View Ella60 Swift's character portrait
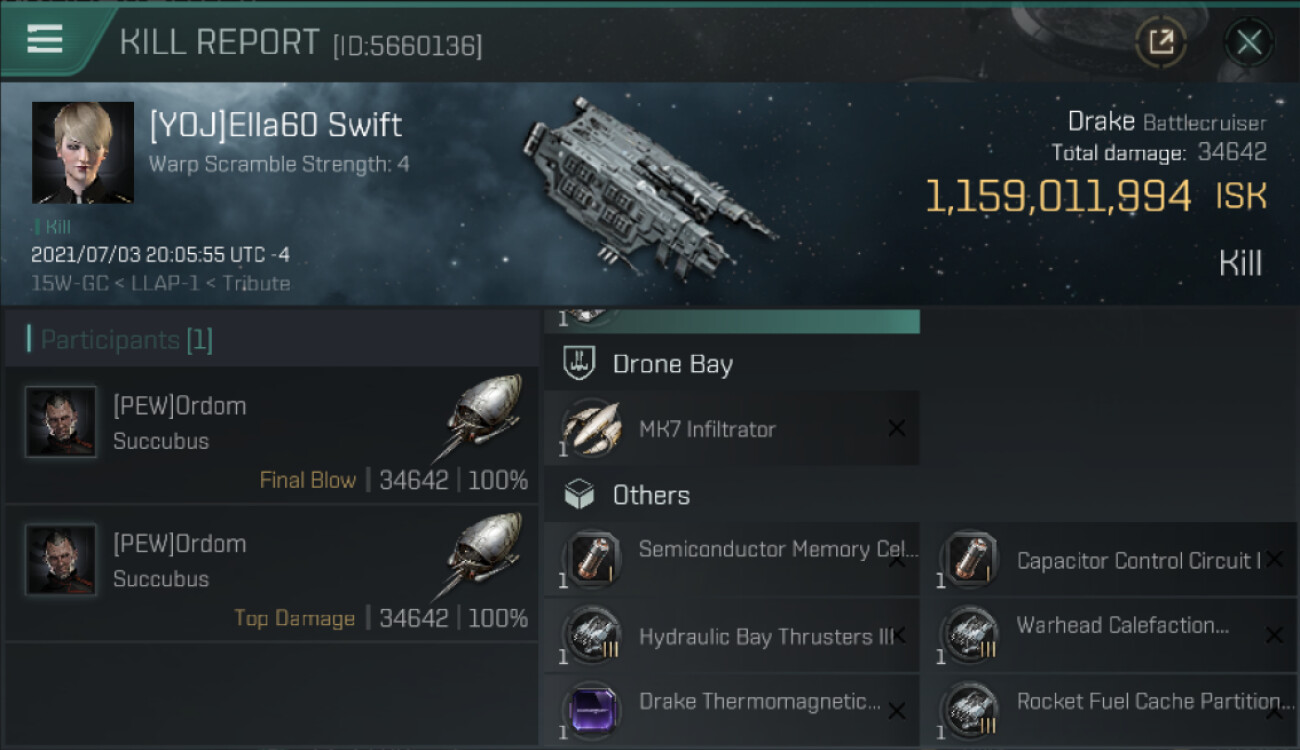This screenshot has height=750, width=1300. (83, 152)
